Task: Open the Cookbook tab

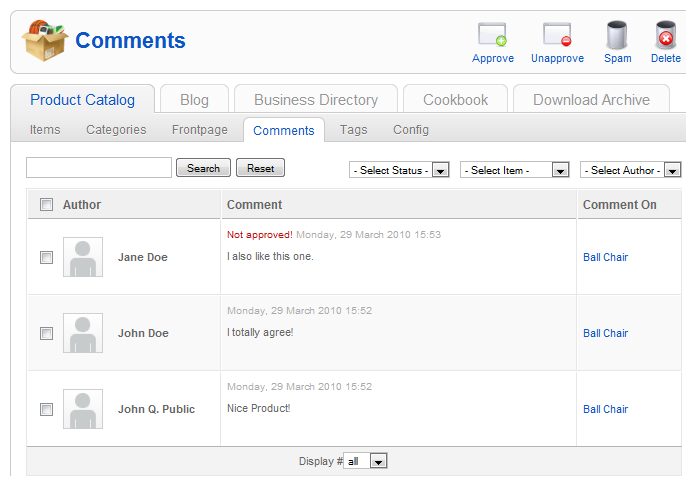Action: click(455, 99)
